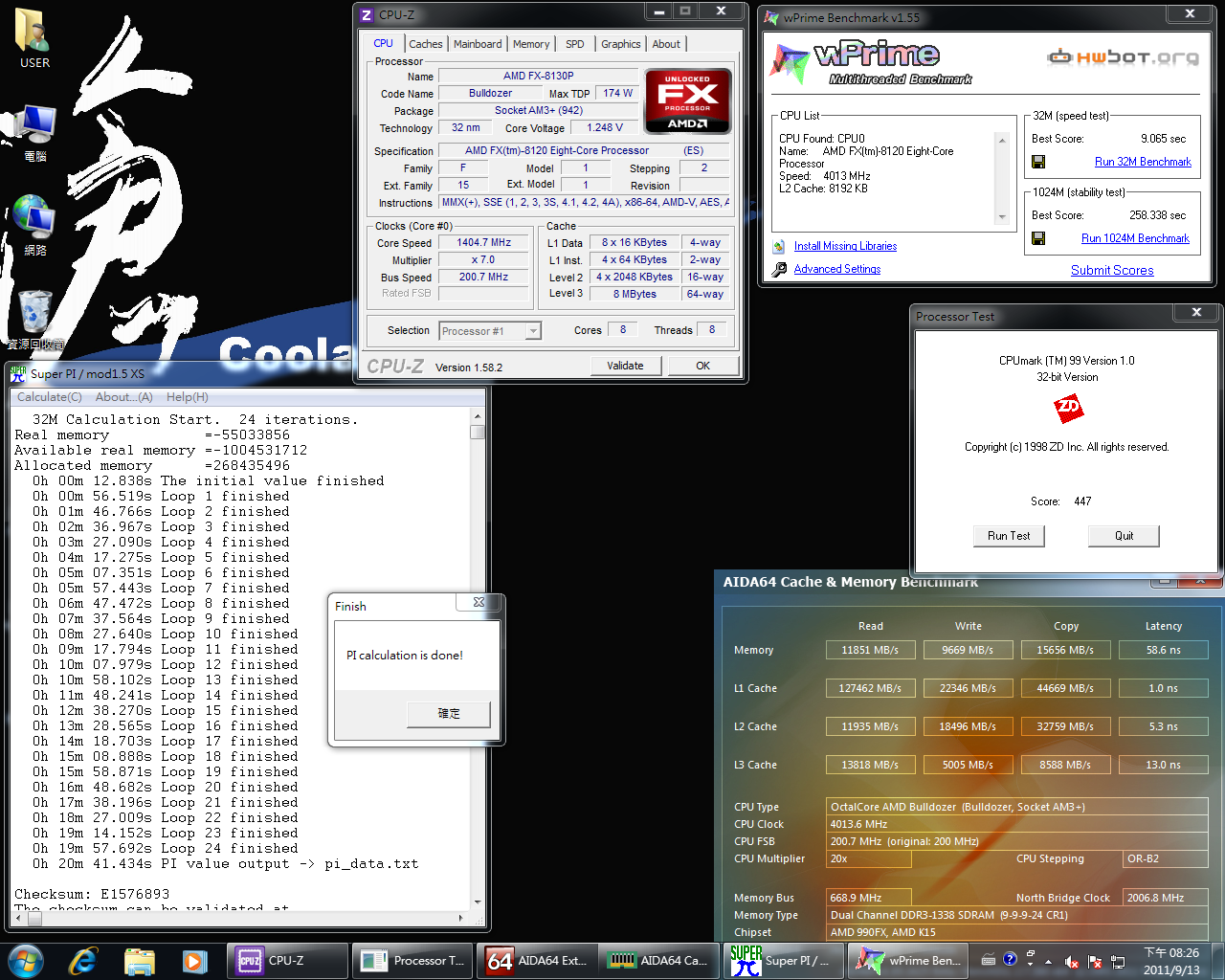Click Memory Type DDR3-1338 field in AIDA64
Screen dimensions: 1225x980
click(x=1016, y=915)
